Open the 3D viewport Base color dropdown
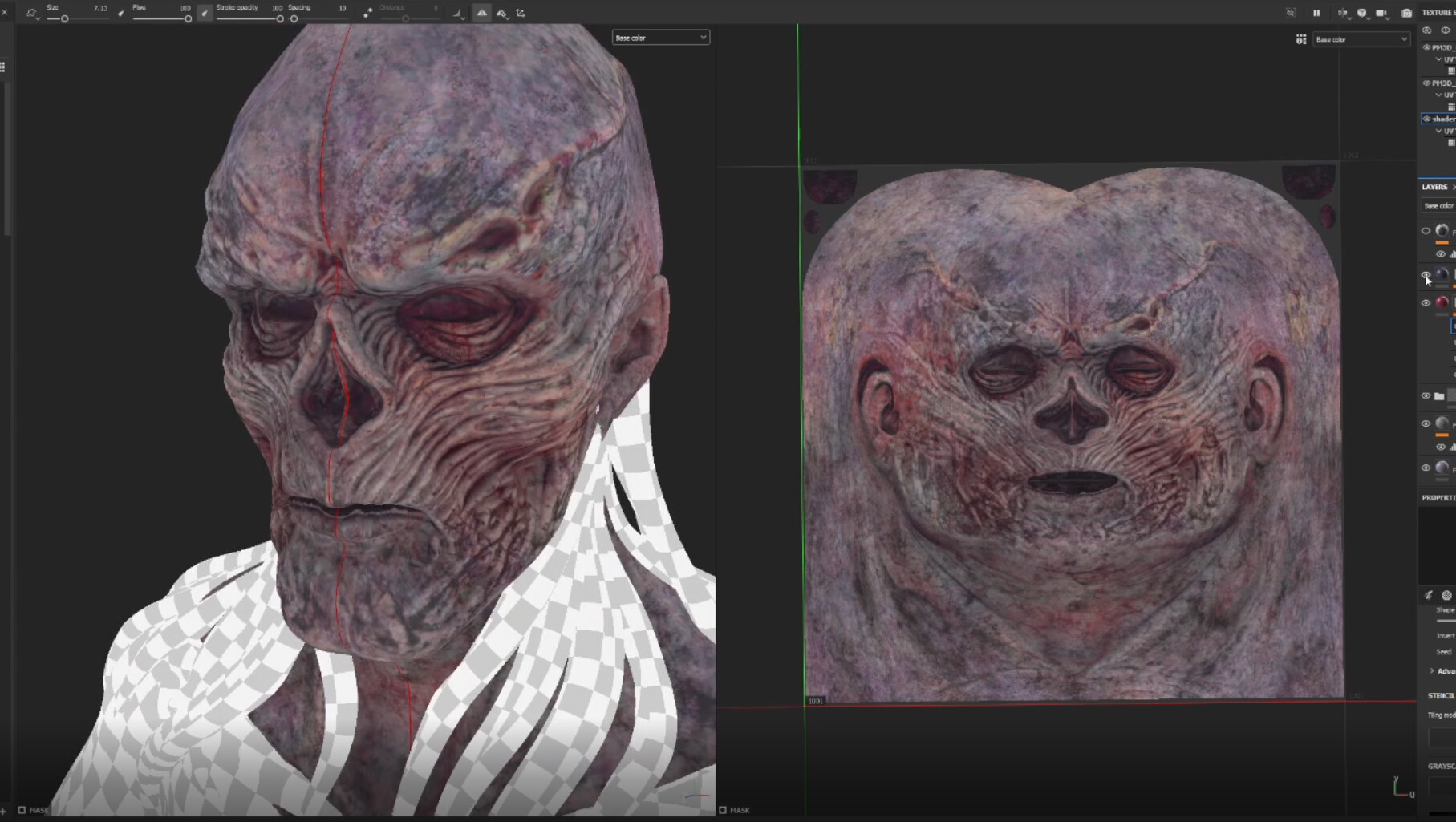The image size is (1456, 822). 661,38
